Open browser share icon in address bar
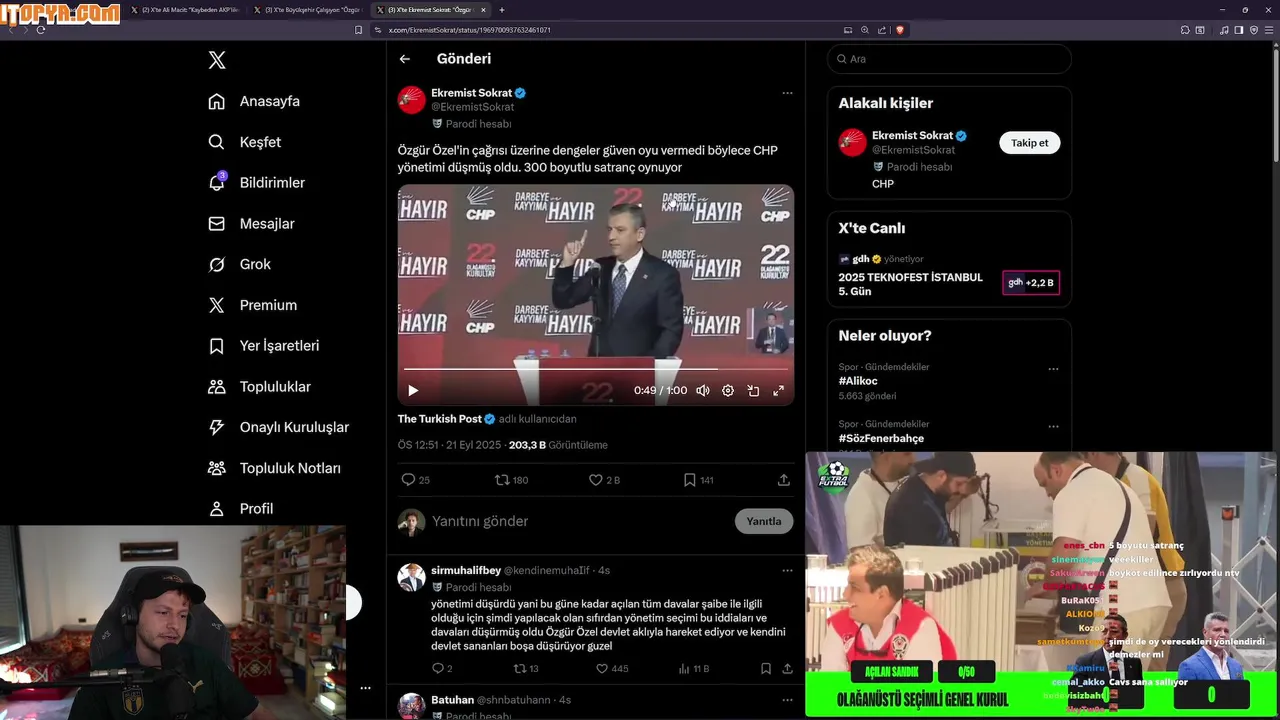 pyautogui.click(x=882, y=30)
